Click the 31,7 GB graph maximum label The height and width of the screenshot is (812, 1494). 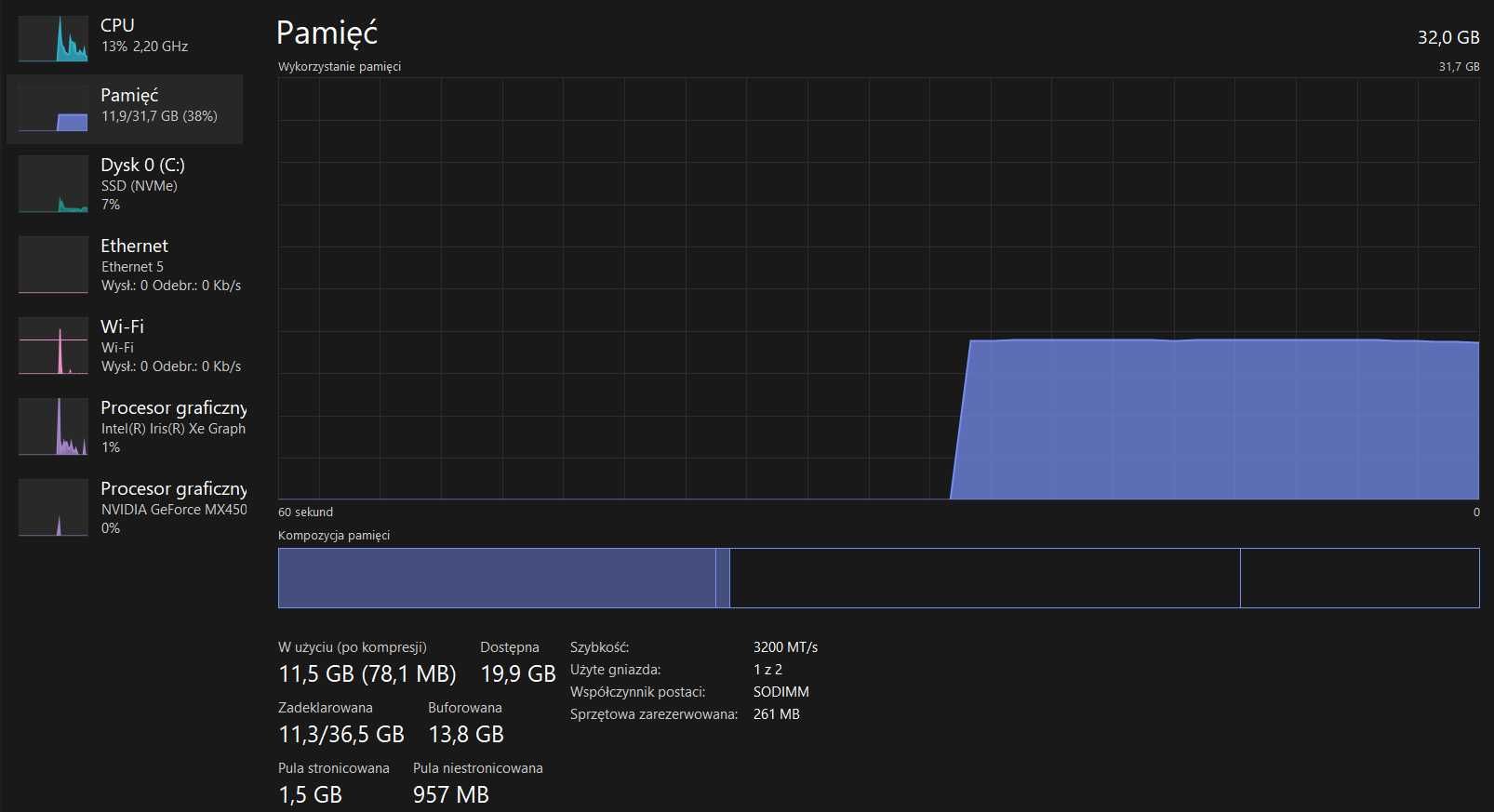(x=1459, y=67)
